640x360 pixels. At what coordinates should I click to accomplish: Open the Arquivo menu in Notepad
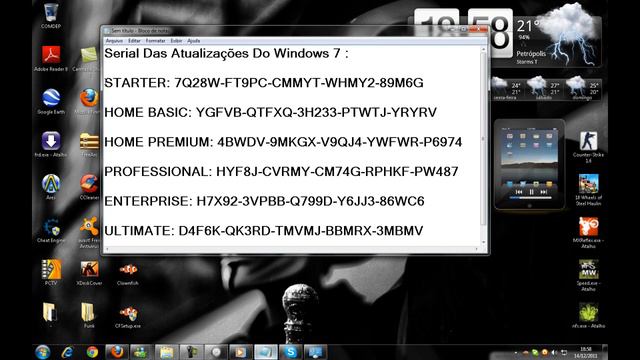[x=114, y=41]
